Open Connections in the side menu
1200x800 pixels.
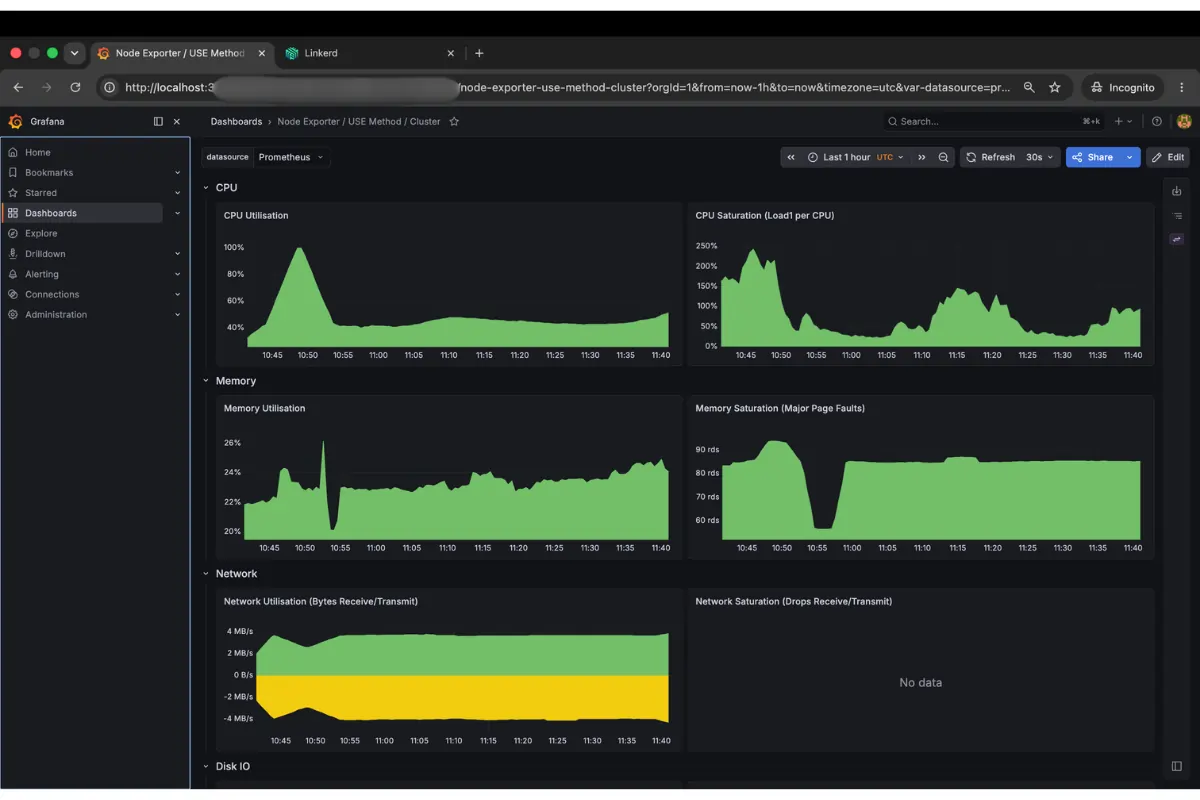(52, 294)
